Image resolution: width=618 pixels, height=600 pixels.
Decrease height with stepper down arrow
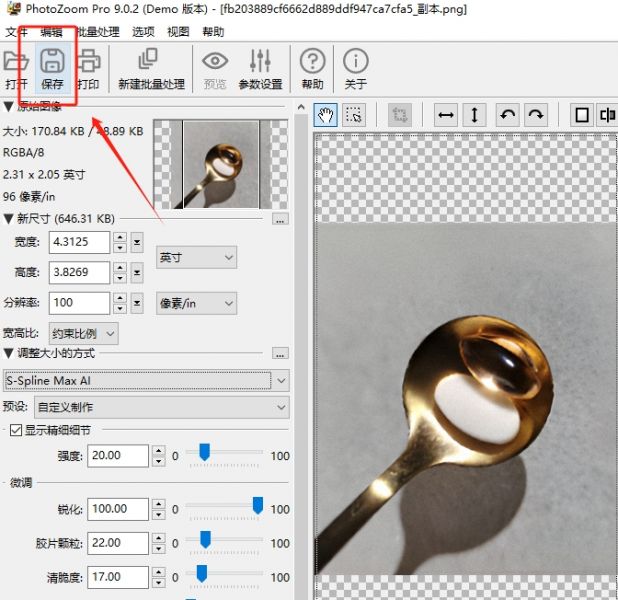[x=120, y=278]
